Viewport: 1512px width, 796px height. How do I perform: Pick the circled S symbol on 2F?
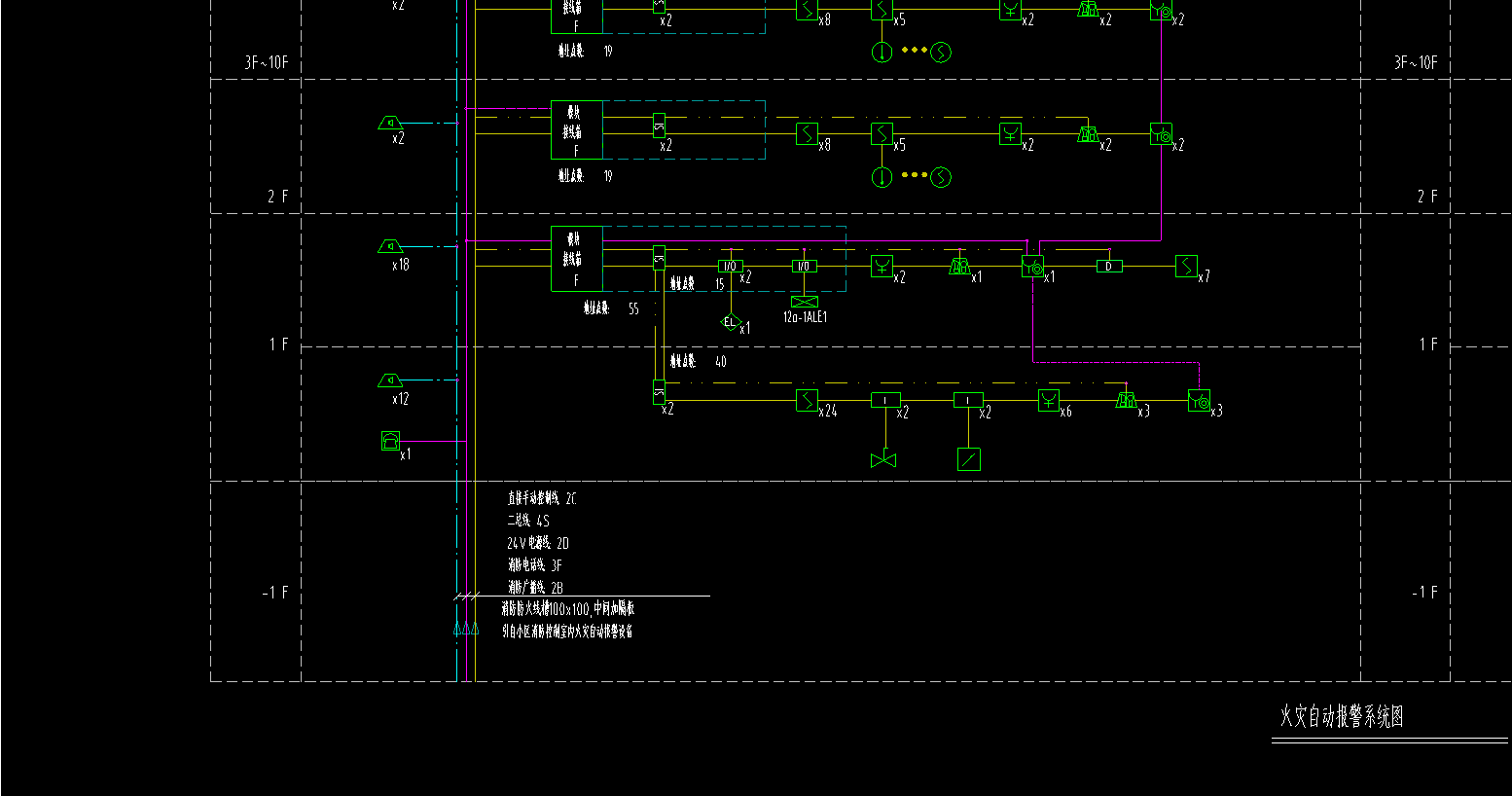click(941, 177)
